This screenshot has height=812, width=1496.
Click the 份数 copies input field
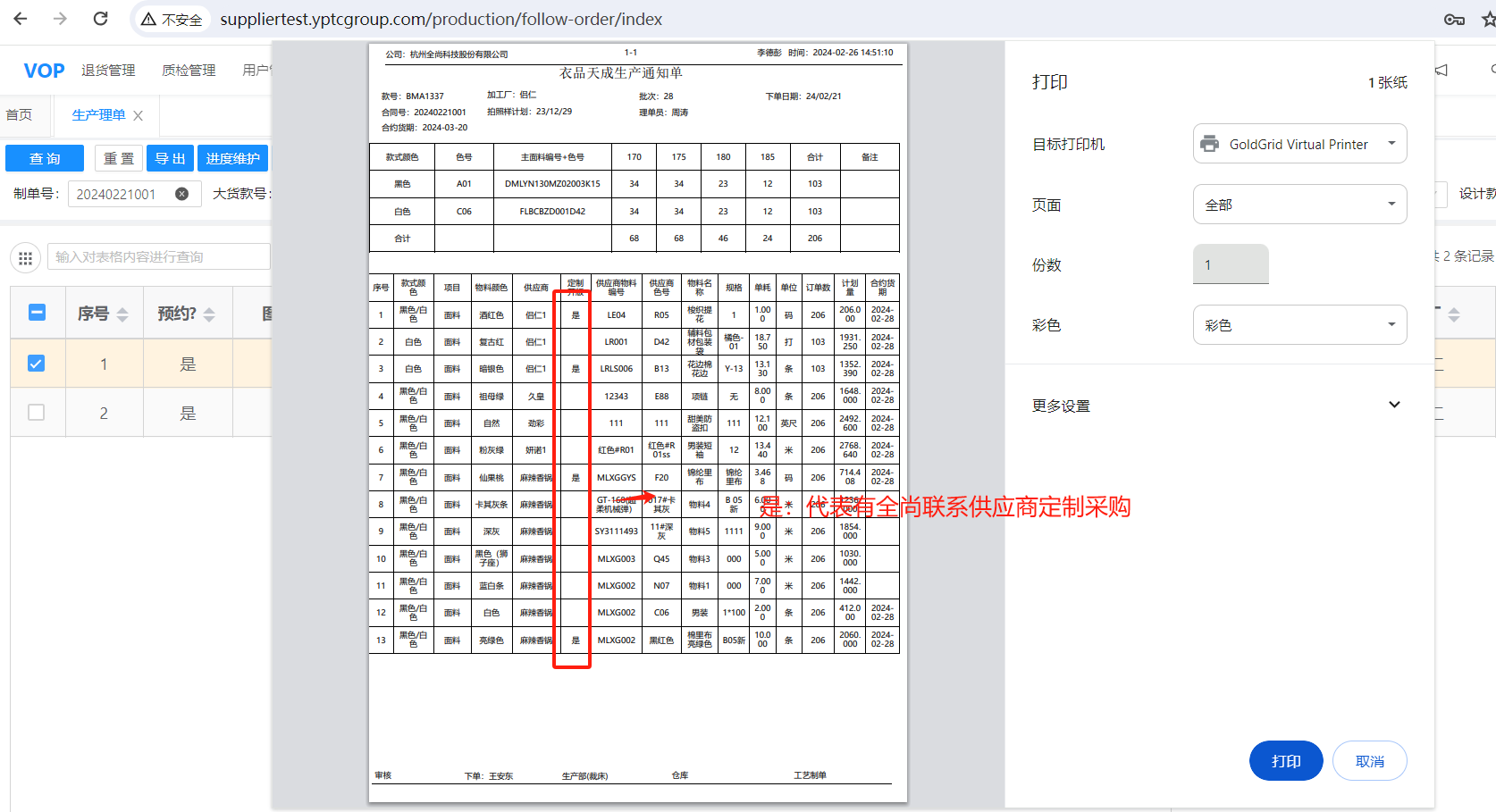pos(1231,264)
